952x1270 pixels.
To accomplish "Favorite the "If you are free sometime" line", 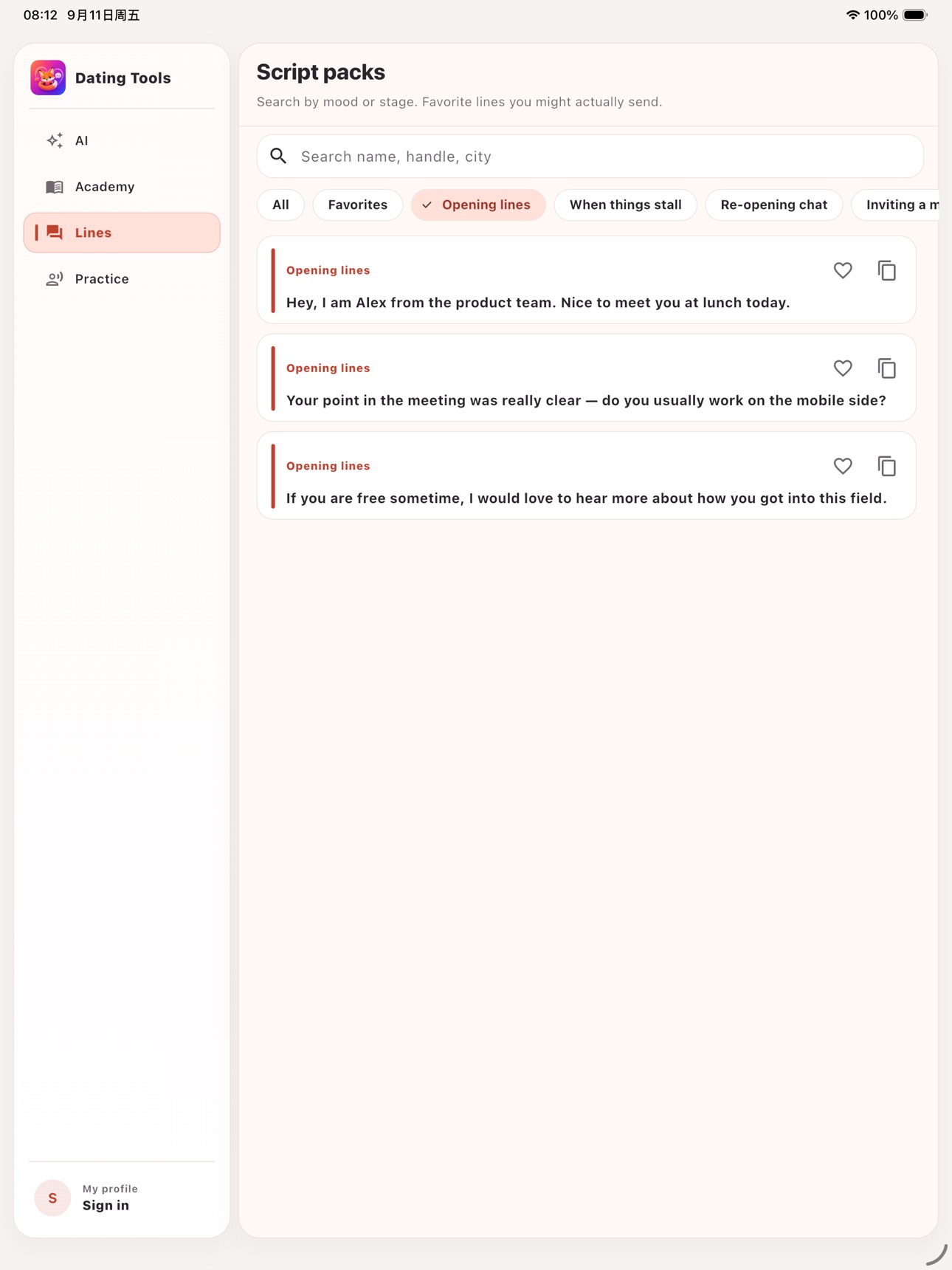I will (843, 466).
